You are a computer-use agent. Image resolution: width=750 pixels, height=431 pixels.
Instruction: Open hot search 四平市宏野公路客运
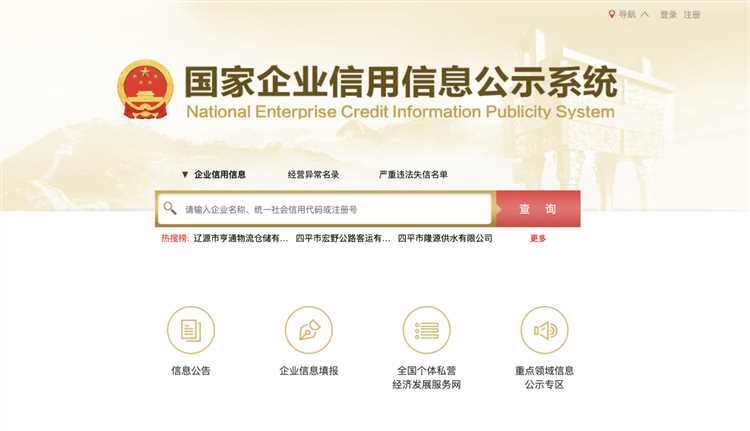click(343, 238)
